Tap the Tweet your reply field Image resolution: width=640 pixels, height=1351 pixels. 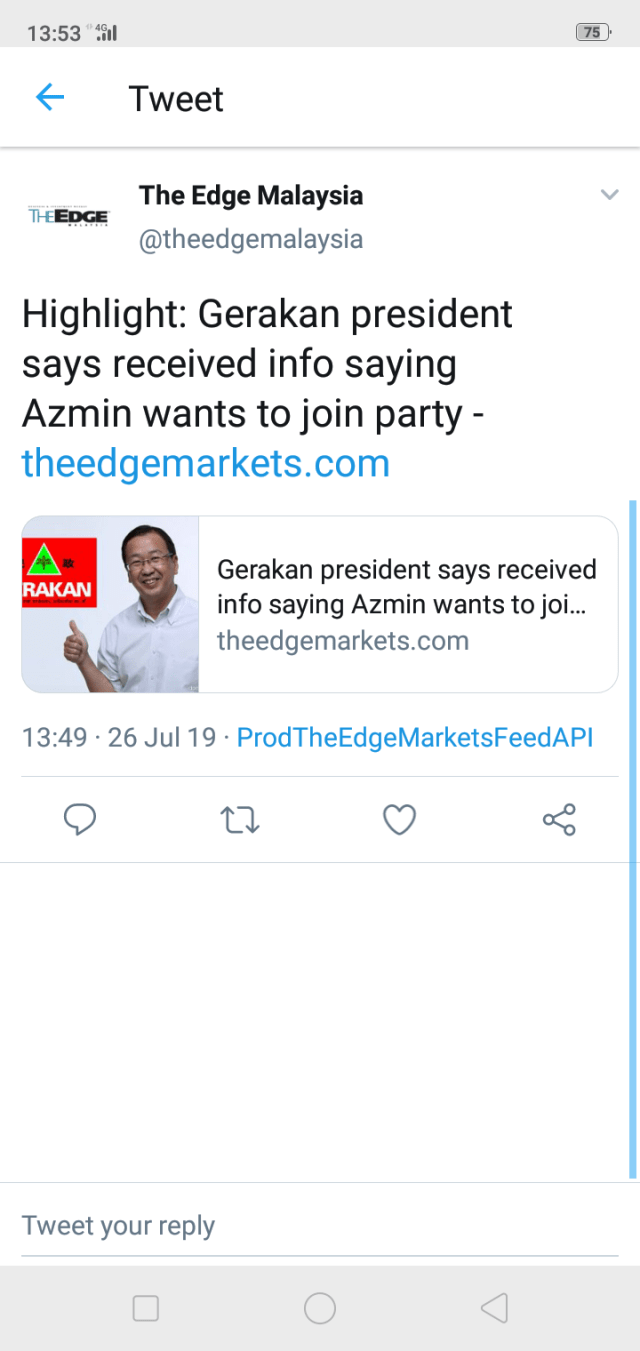tap(319, 1226)
